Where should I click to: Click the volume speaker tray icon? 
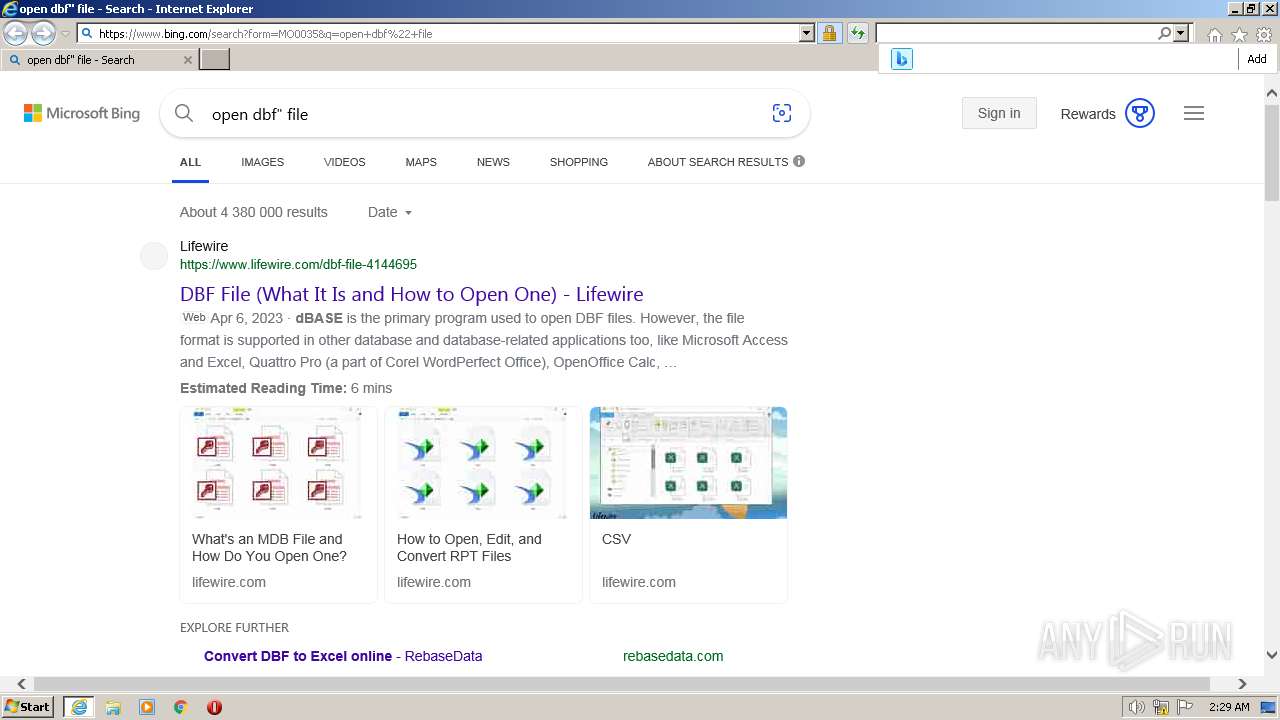(1137, 707)
